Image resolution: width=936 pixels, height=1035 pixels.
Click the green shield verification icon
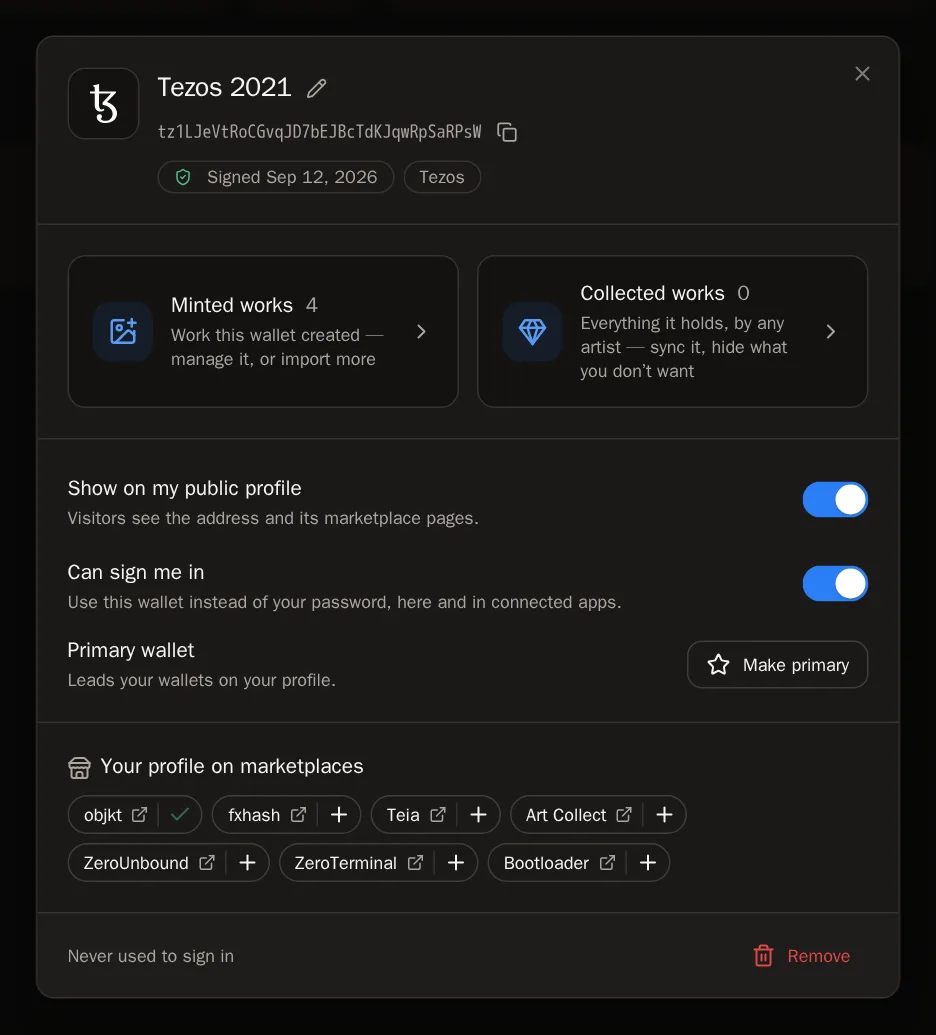[x=183, y=177]
